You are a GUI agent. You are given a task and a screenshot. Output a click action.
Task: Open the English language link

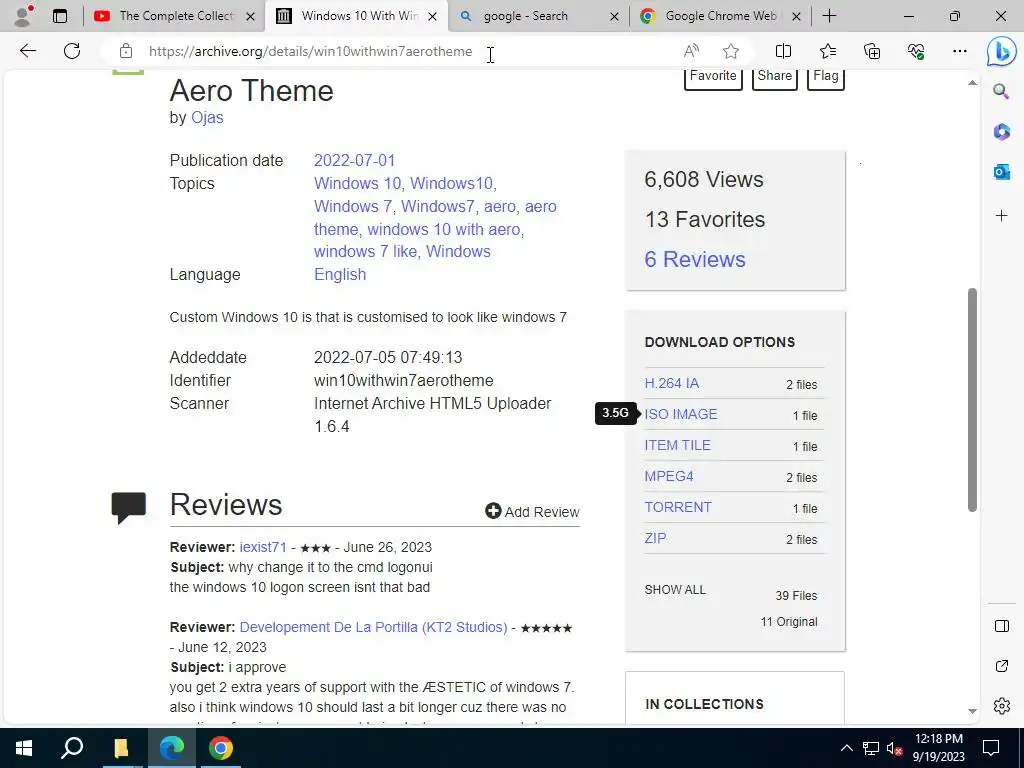(340, 274)
